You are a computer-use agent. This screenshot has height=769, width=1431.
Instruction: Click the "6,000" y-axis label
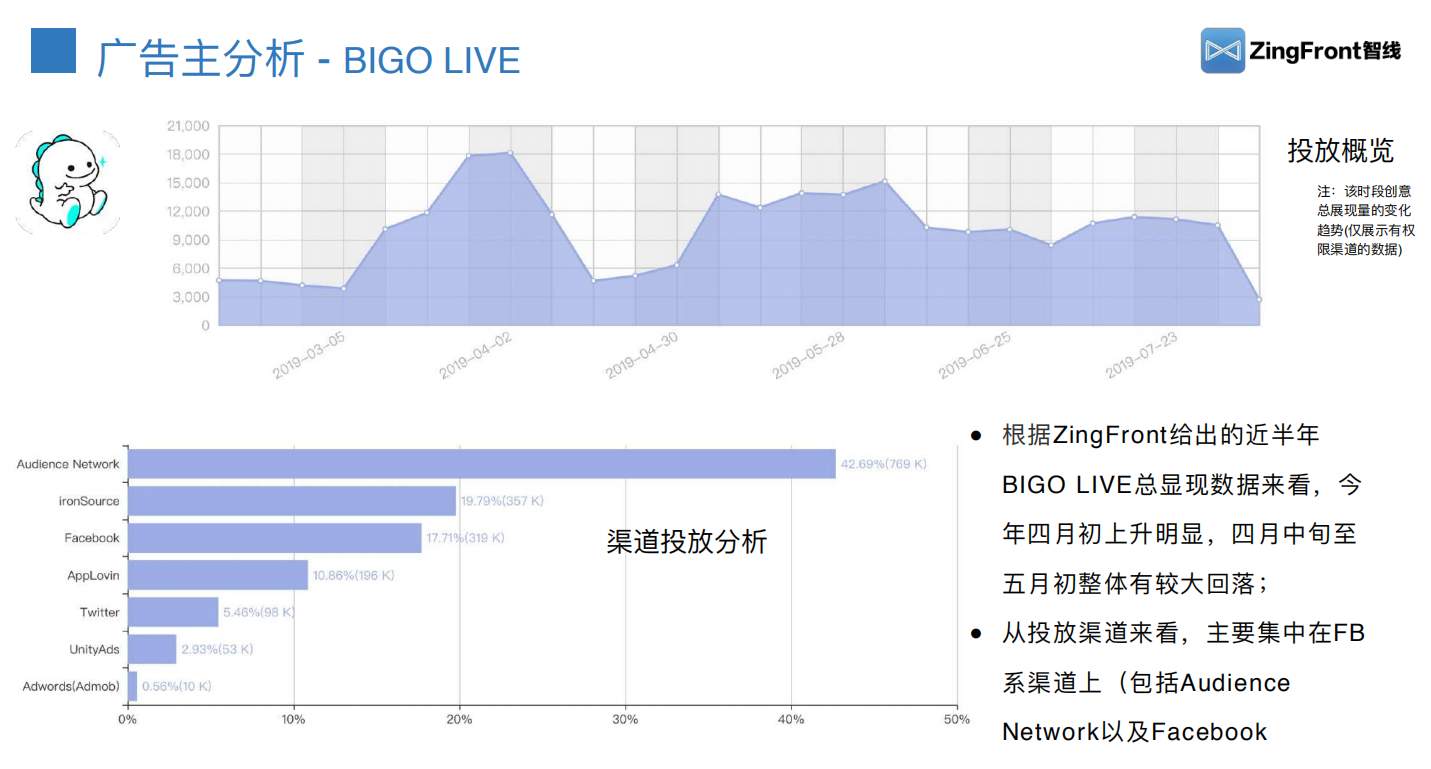click(x=192, y=269)
